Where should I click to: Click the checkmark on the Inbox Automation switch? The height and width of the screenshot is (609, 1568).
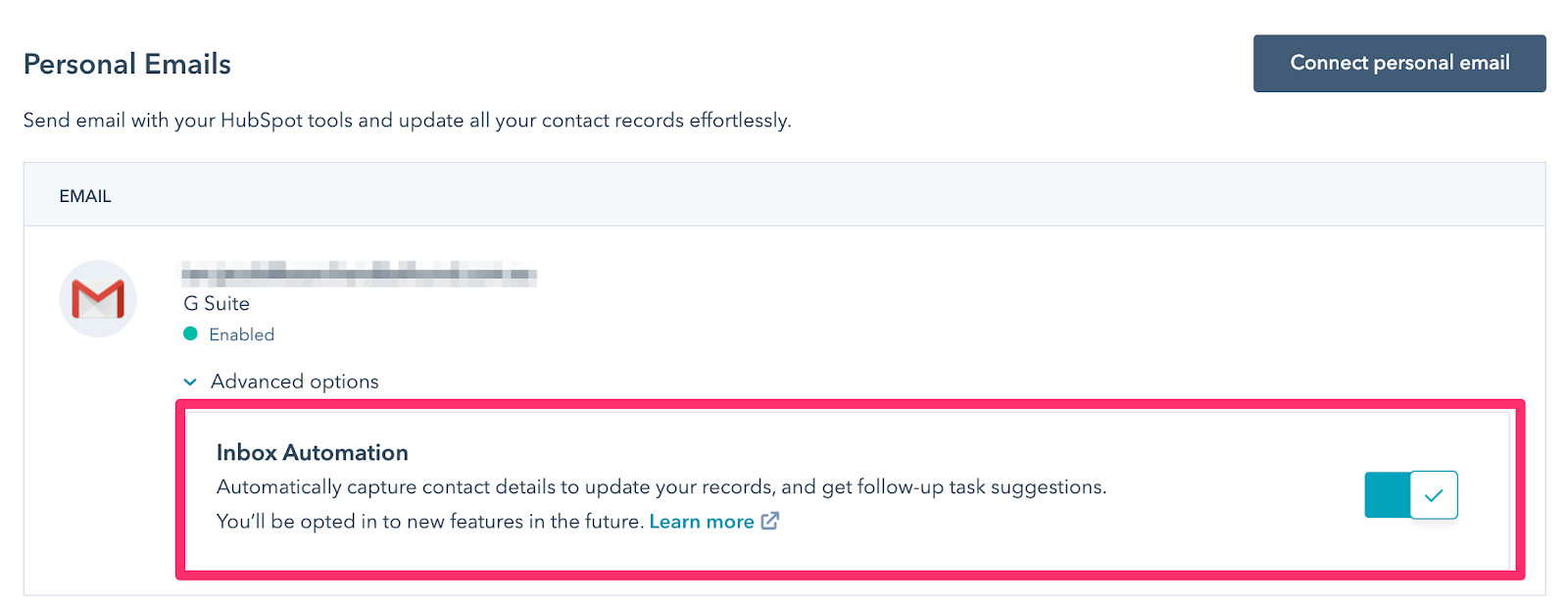[1434, 495]
